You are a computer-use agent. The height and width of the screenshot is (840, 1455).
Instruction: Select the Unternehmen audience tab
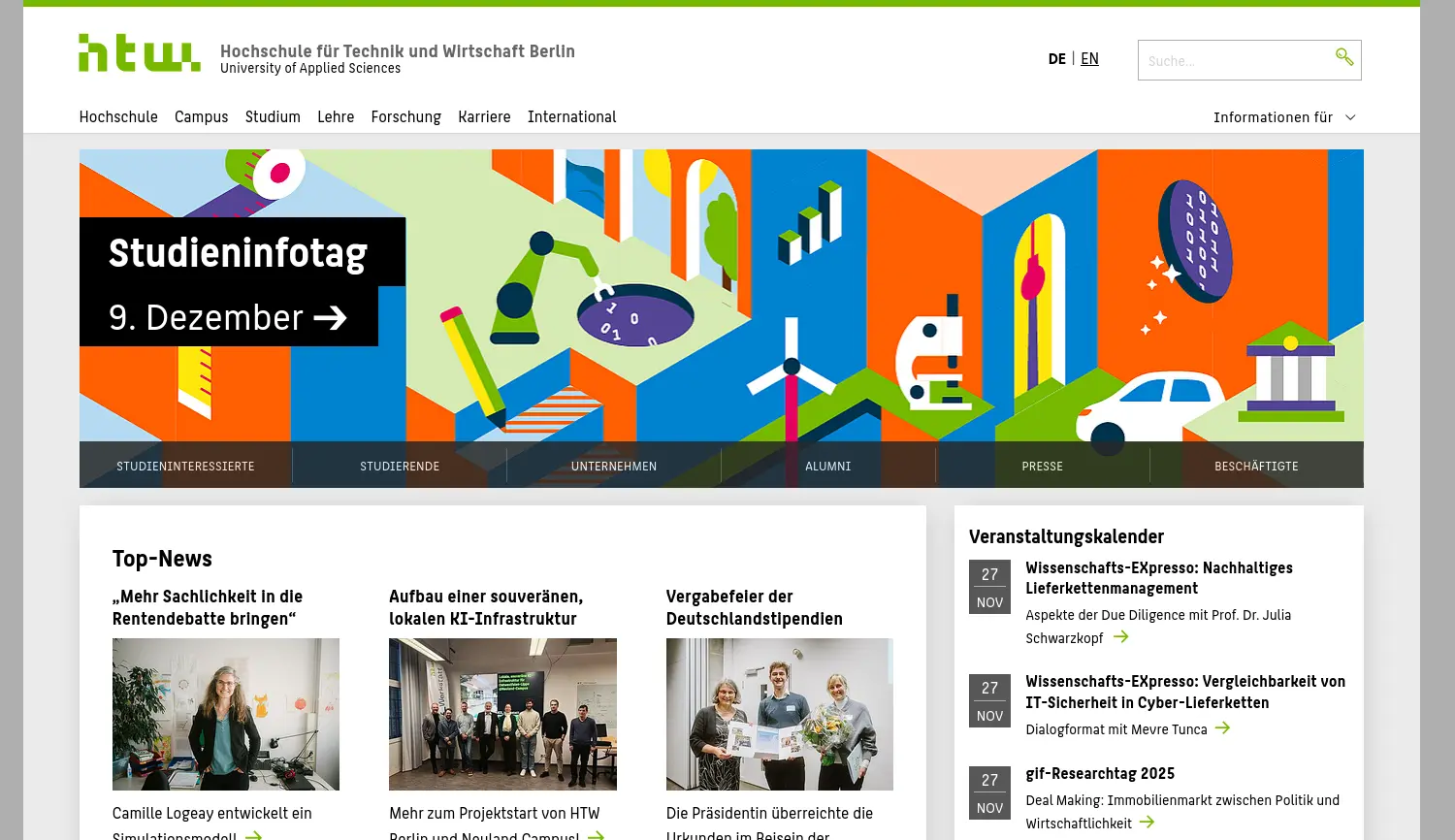613,466
